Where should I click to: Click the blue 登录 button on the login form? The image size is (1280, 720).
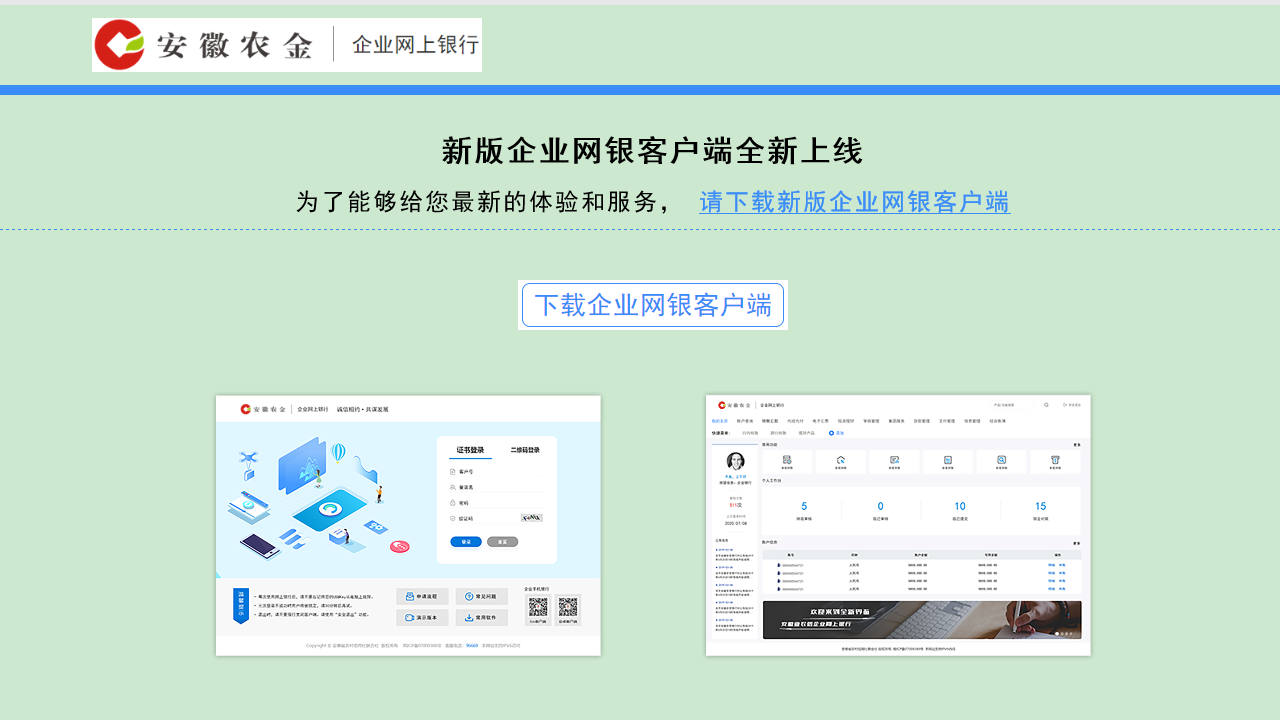point(466,542)
